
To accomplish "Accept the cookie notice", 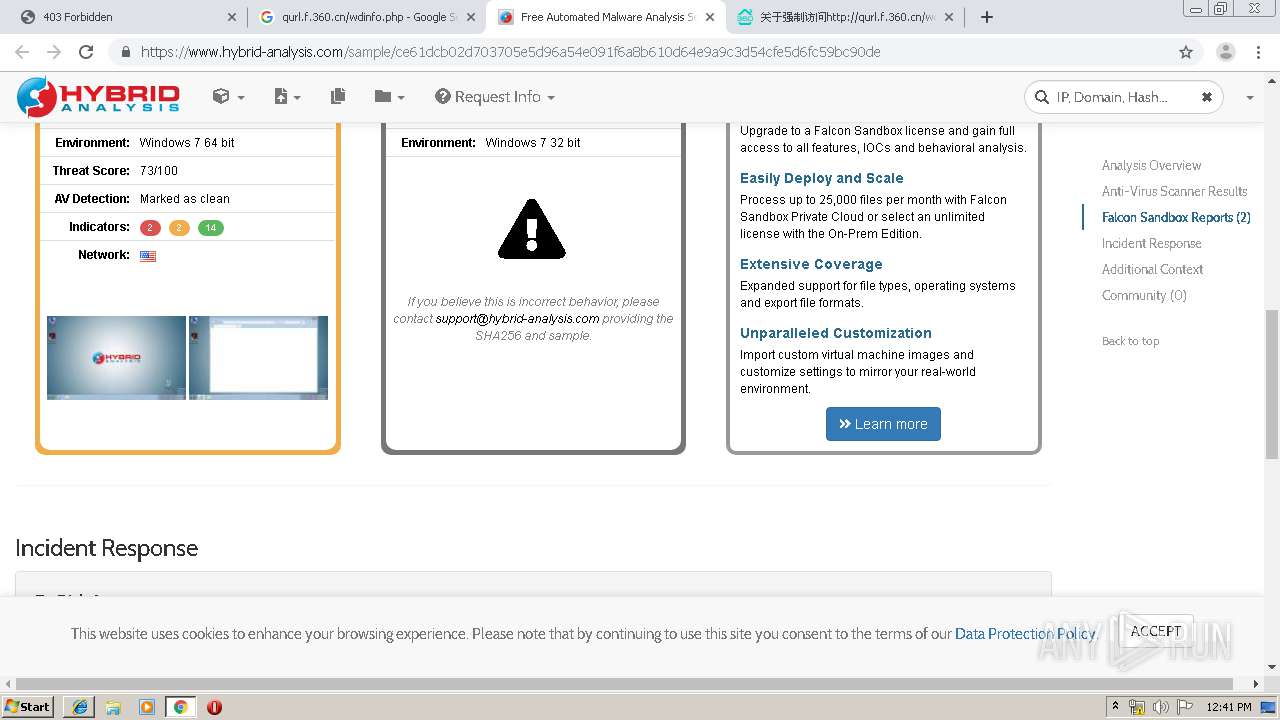I will 1156,631.
